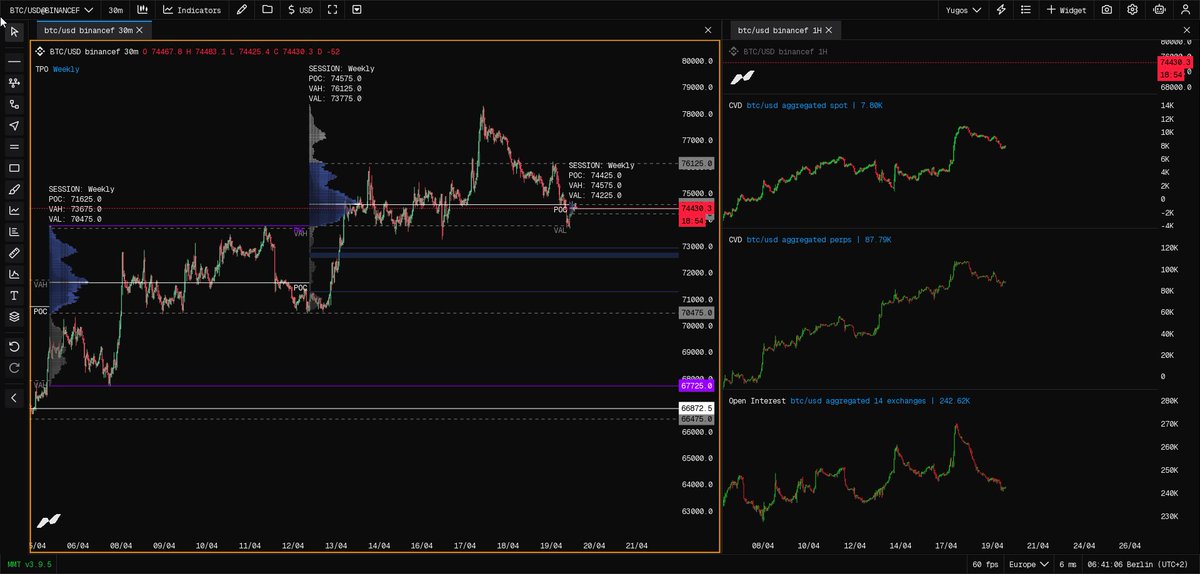
Task: Select the path node drawing tool
Action: click(x=14, y=104)
